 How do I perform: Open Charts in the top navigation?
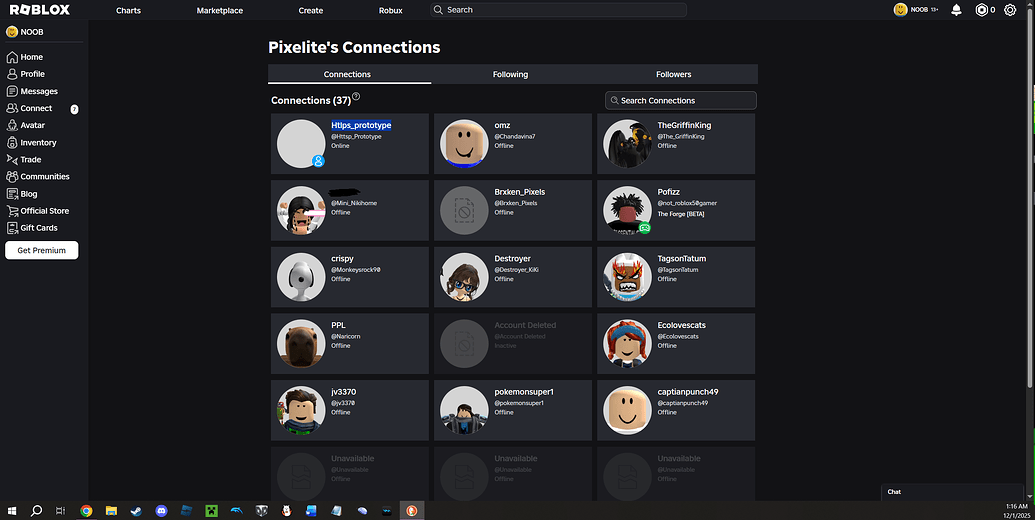pyautogui.click(x=128, y=11)
